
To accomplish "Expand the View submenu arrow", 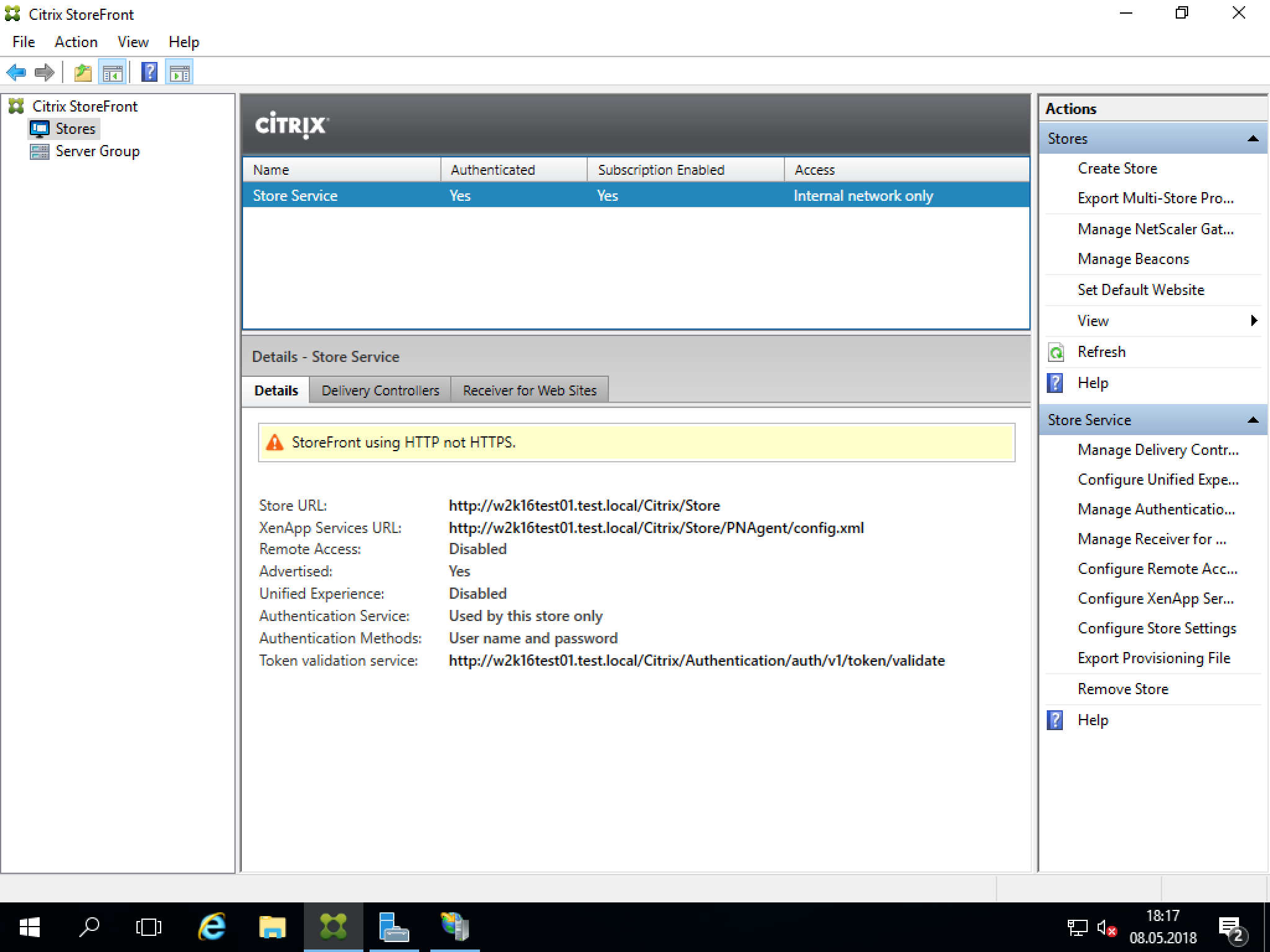I will pyautogui.click(x=1253, y=320).
